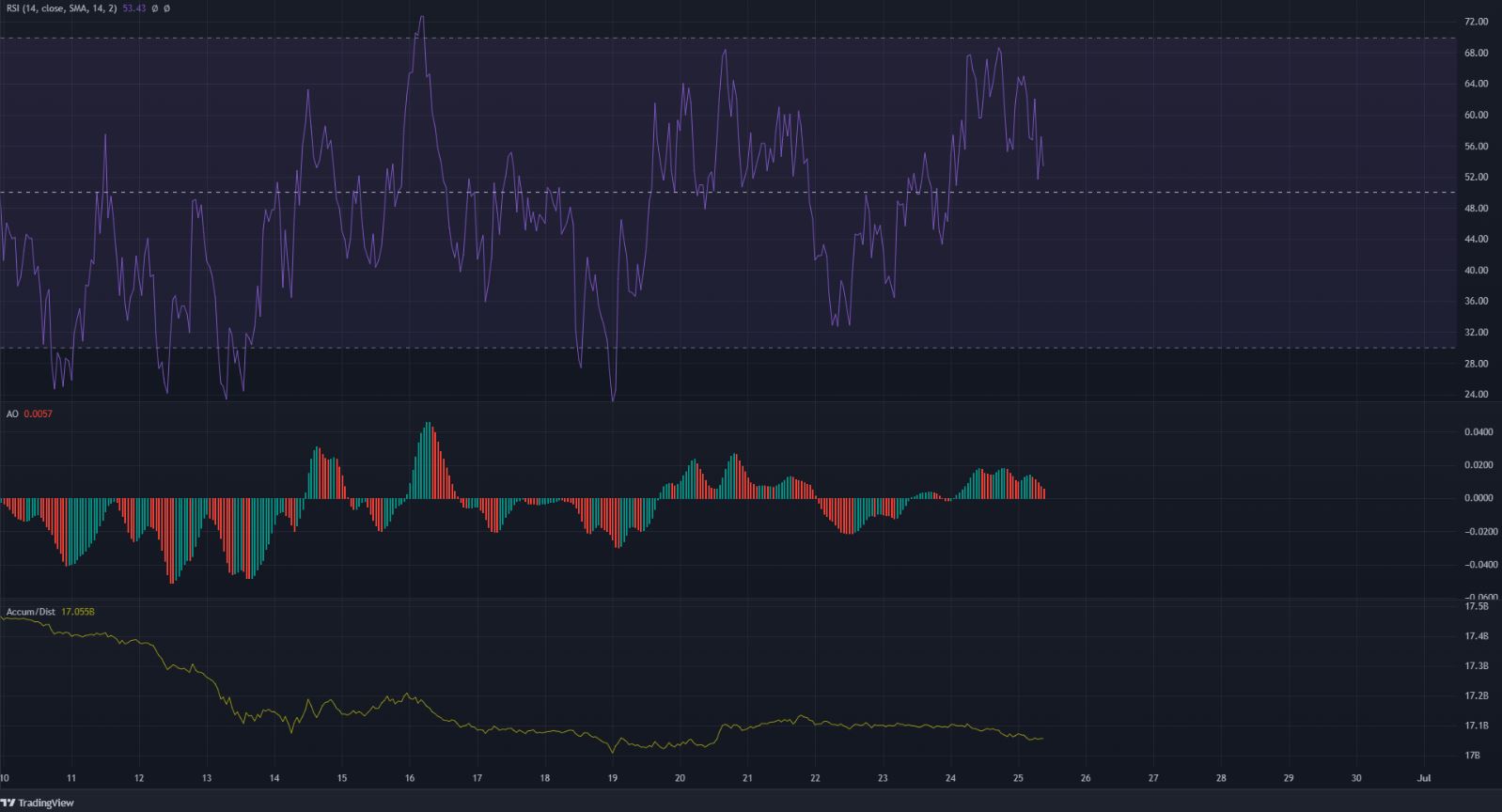Viewport: 1502px width, 812px height.
Task: Click the 24.00 level on RSI scale
Action: [1476, 395]
